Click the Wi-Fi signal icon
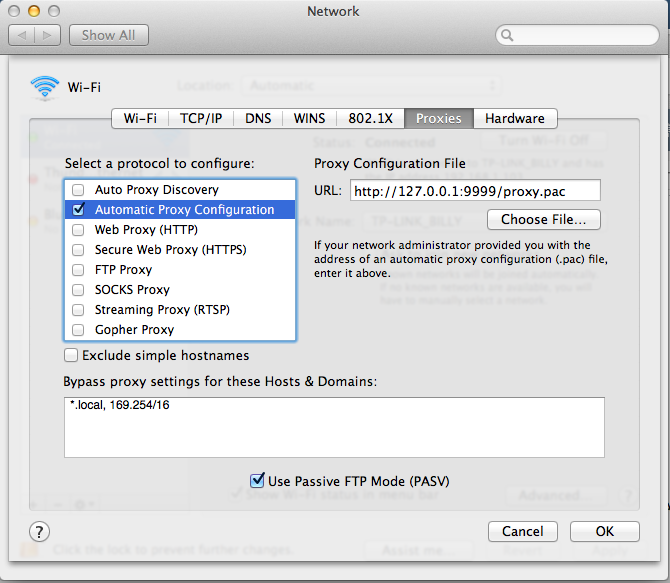This screenshot has width=670, height=583. (x=44, y=87)
